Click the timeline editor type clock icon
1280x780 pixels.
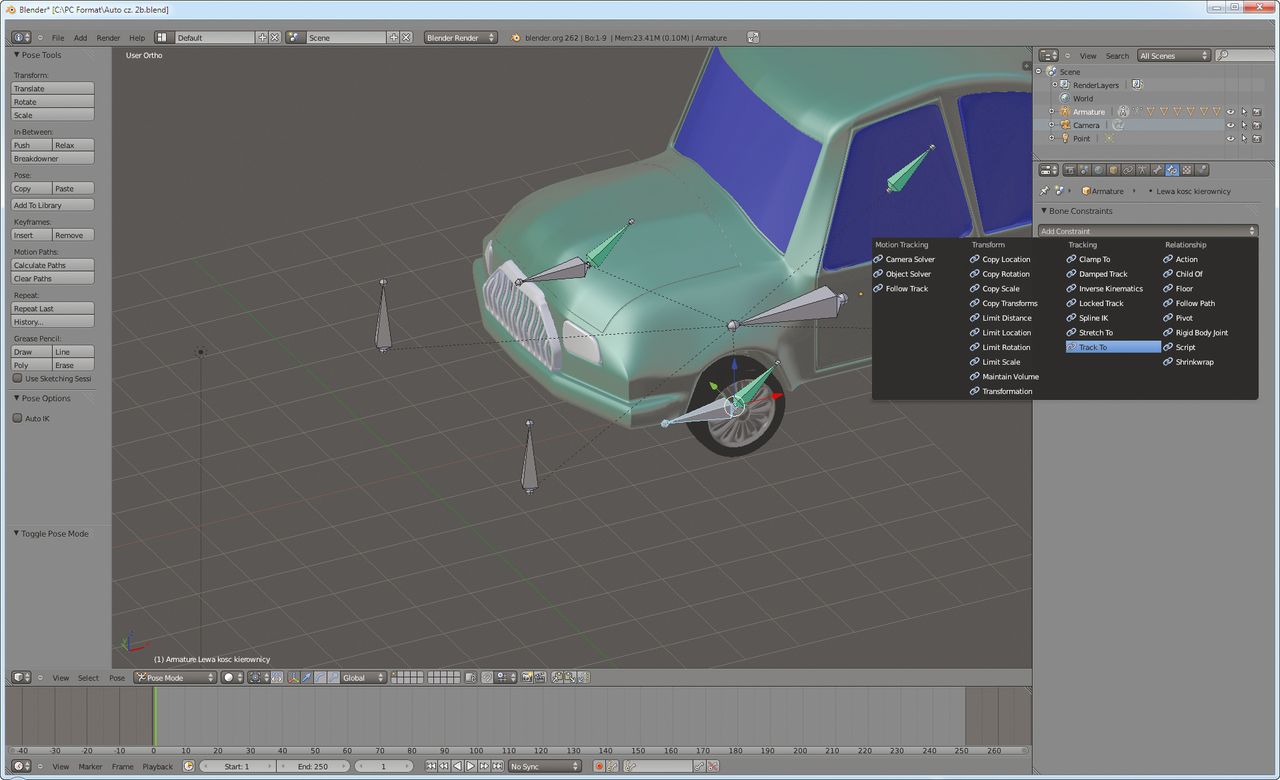21,766
